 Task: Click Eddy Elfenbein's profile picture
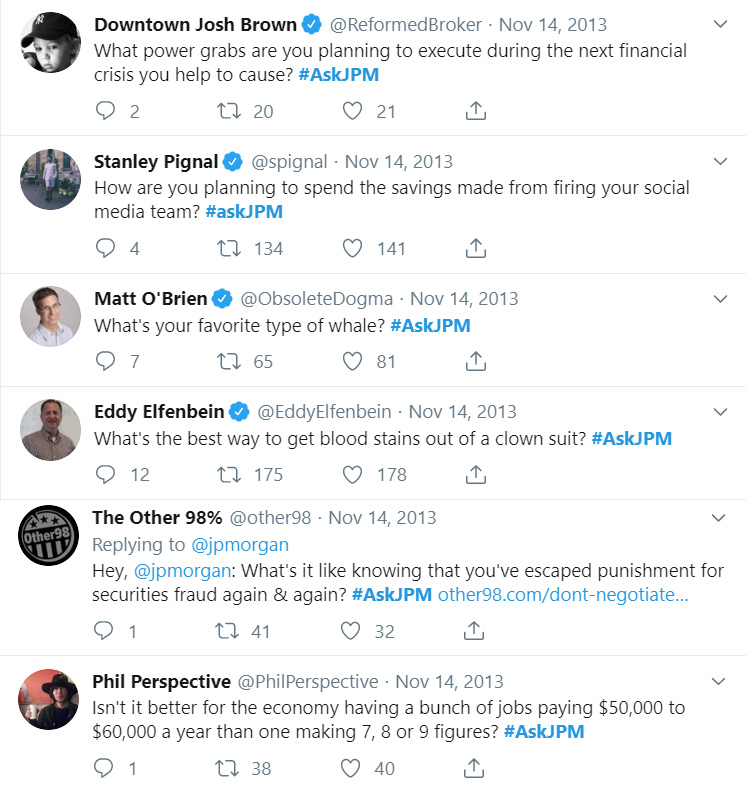tap(50, 429)
